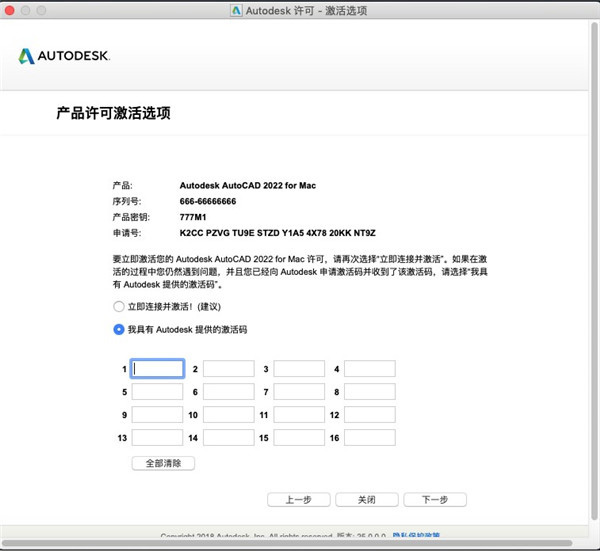Focus activation code field 7
Viewport: 600px width, 551px height.
299,392
